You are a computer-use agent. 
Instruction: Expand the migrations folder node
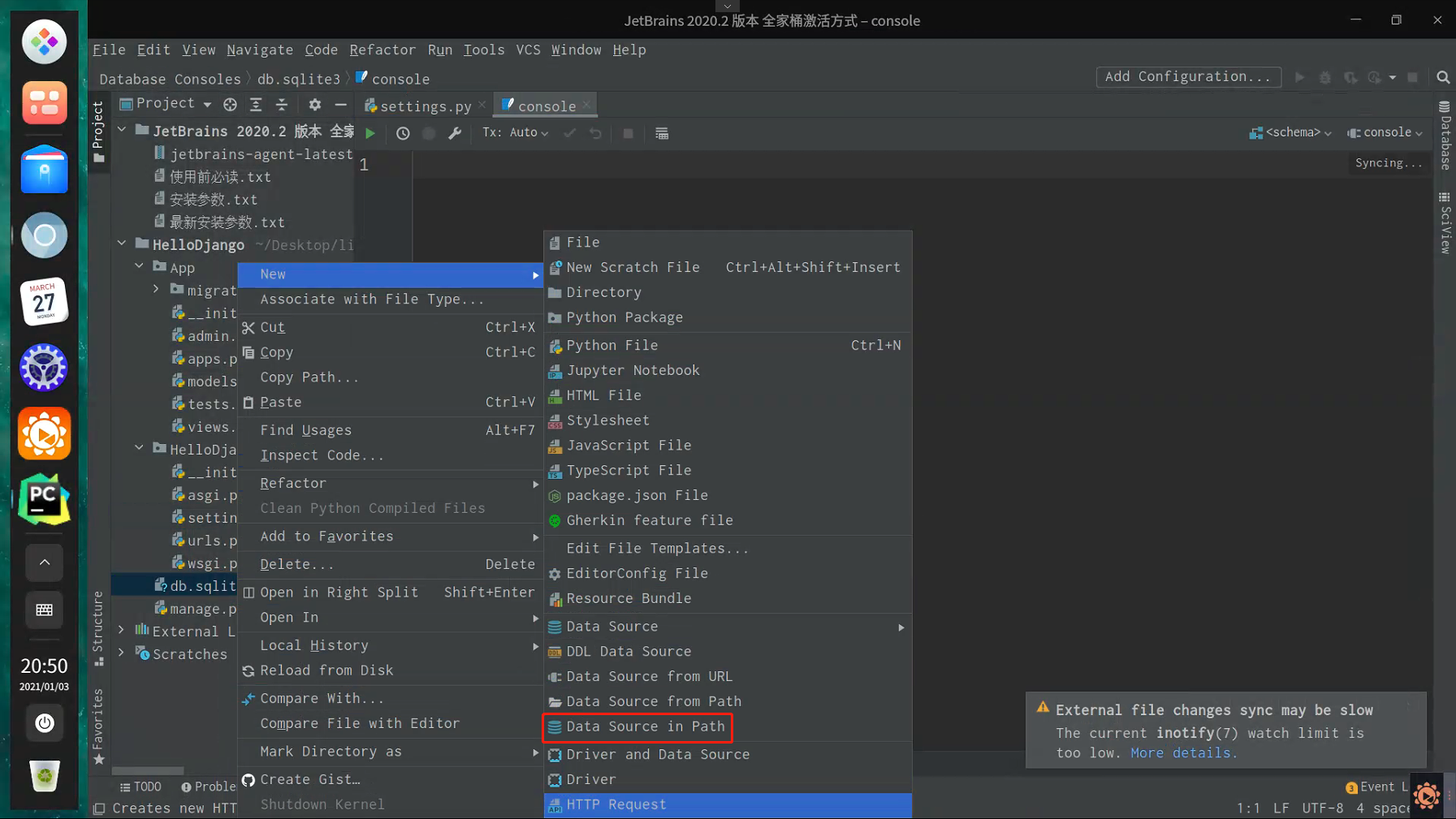click(x=156, y=289)
